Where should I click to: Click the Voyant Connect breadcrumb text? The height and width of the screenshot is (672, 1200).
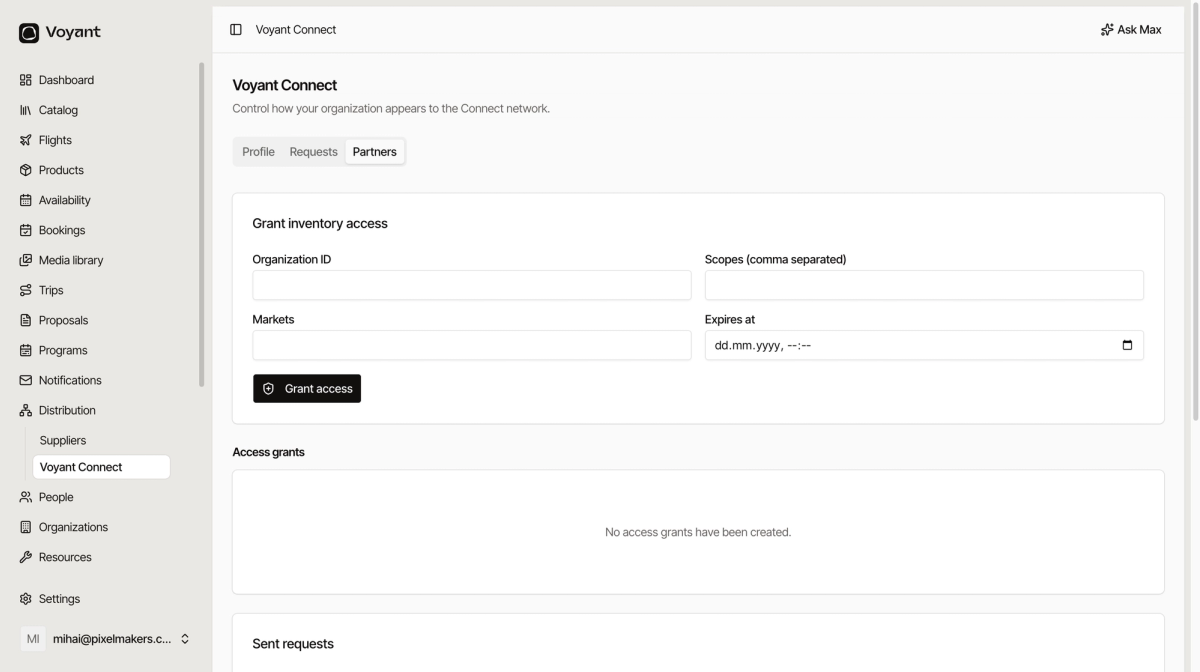point(296,30)
